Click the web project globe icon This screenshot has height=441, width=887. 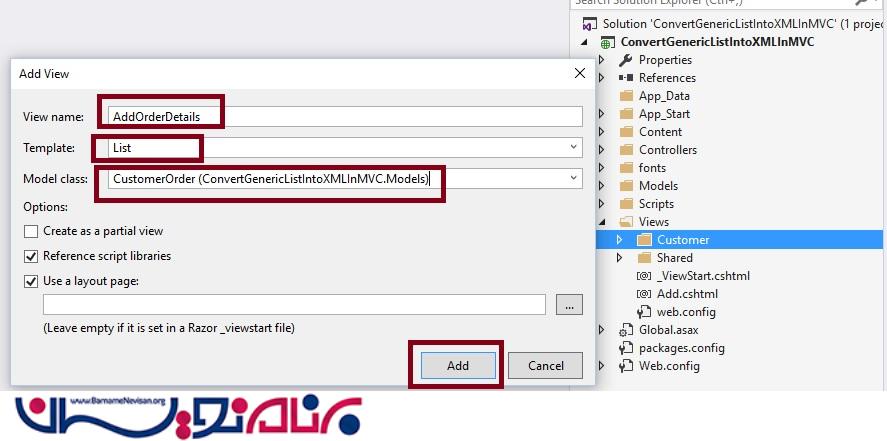(608, 42)
